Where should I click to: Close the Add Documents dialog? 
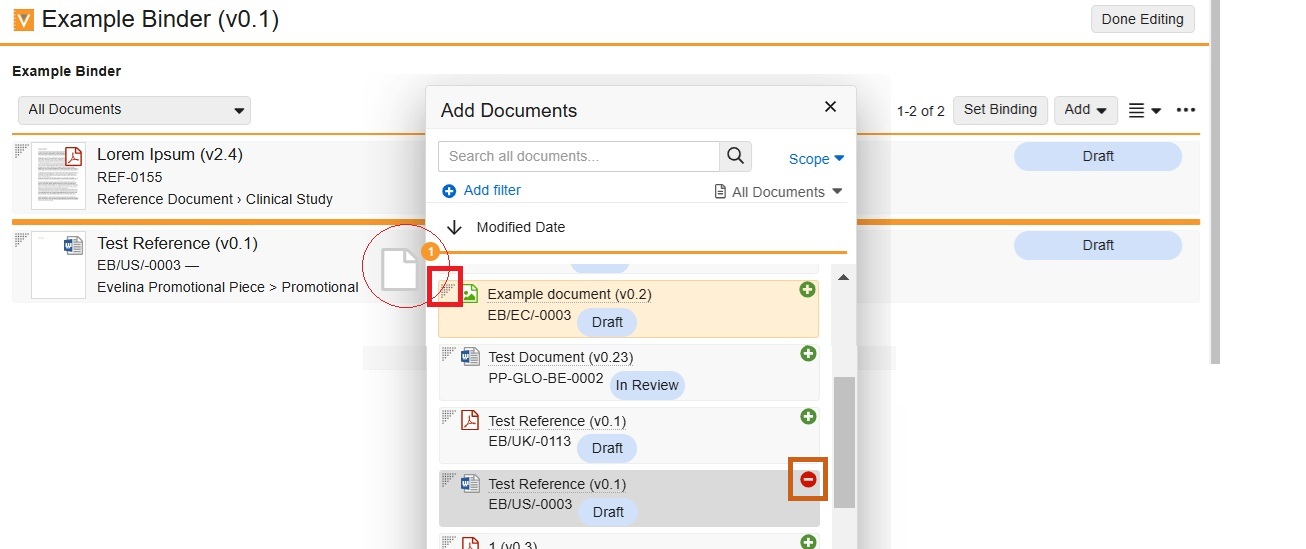[x=830, y=107]
